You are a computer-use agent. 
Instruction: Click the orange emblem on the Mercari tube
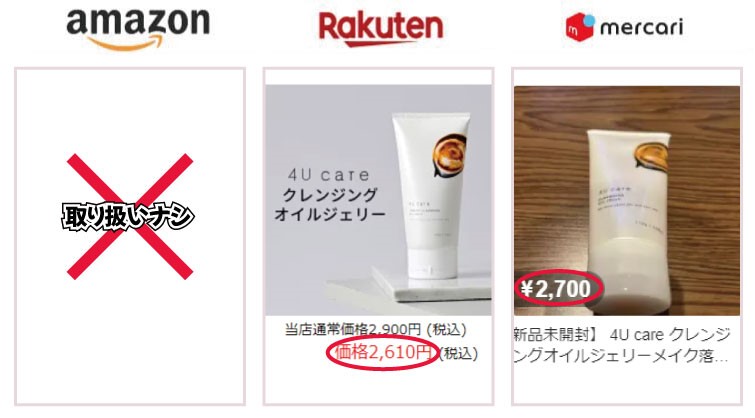[x=651, y=156]
